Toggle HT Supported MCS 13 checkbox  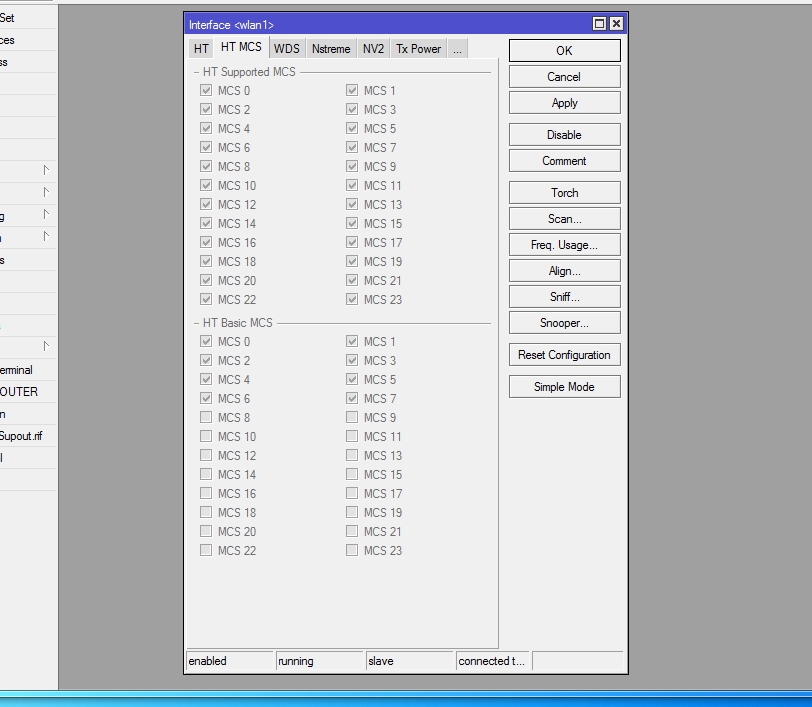(352, 204)
